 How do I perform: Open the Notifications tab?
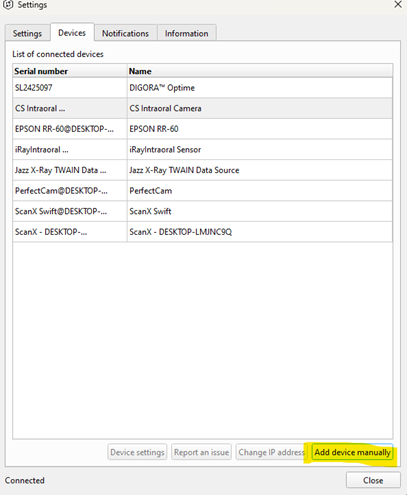126,33
